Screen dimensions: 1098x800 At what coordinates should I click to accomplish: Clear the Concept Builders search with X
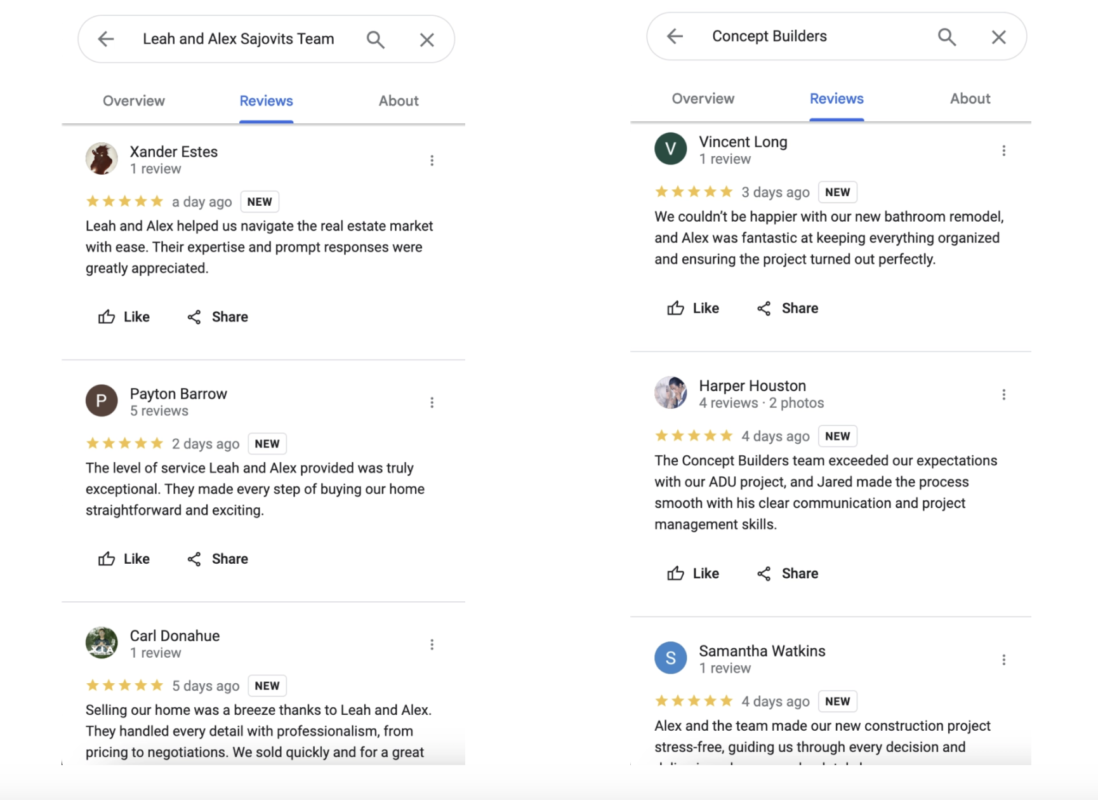(998, 37)
